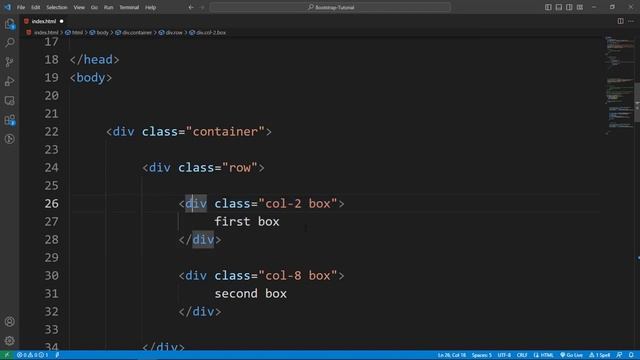
Task: Toggle the bottom panel layout icon
Action: (x=559, y=7)
